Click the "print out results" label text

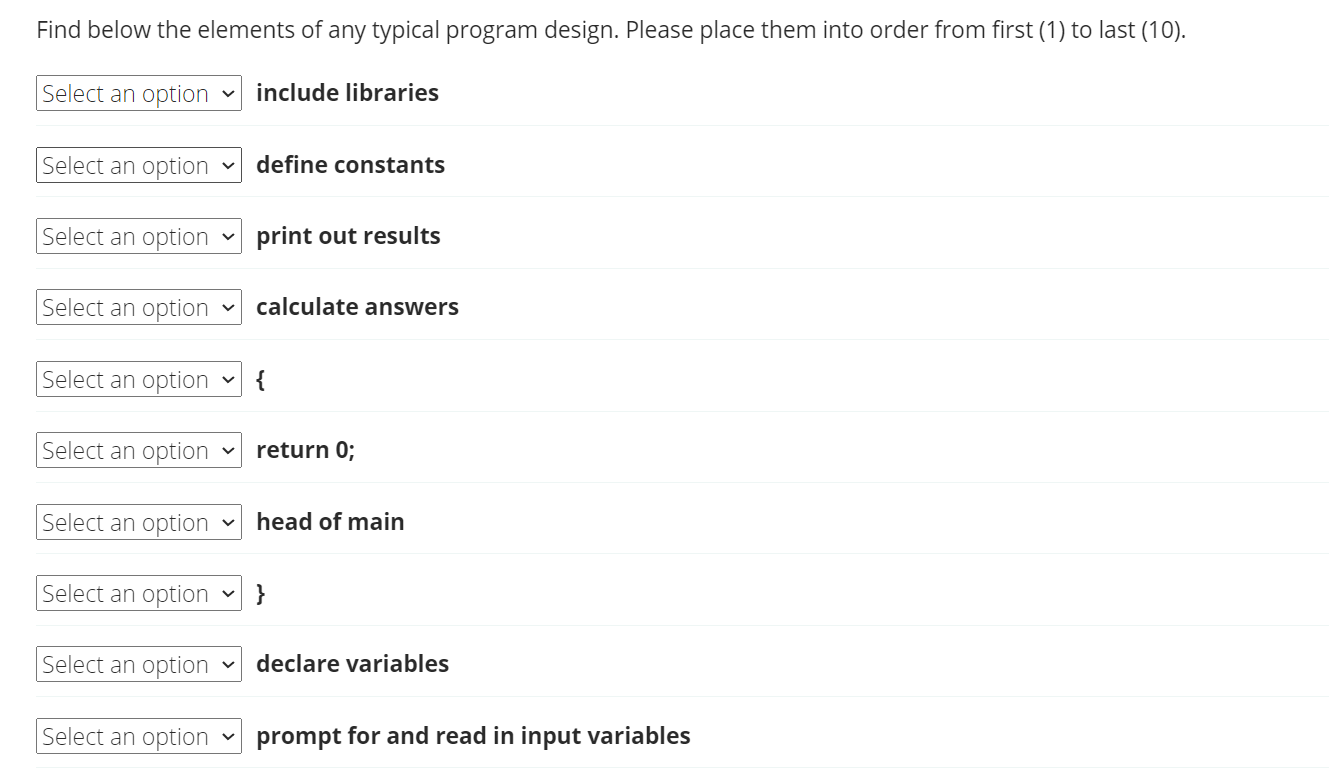tap(349, 236)
